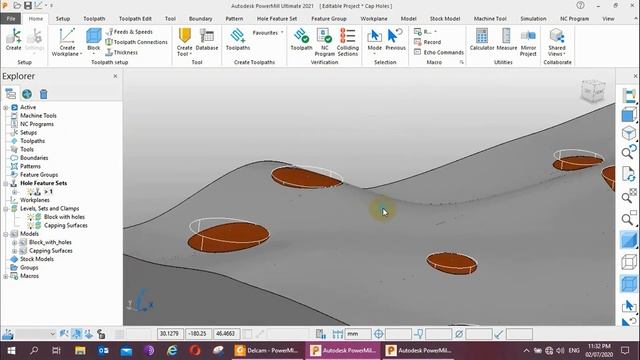Open Feeds & Speeds

[x=129, y=31]
